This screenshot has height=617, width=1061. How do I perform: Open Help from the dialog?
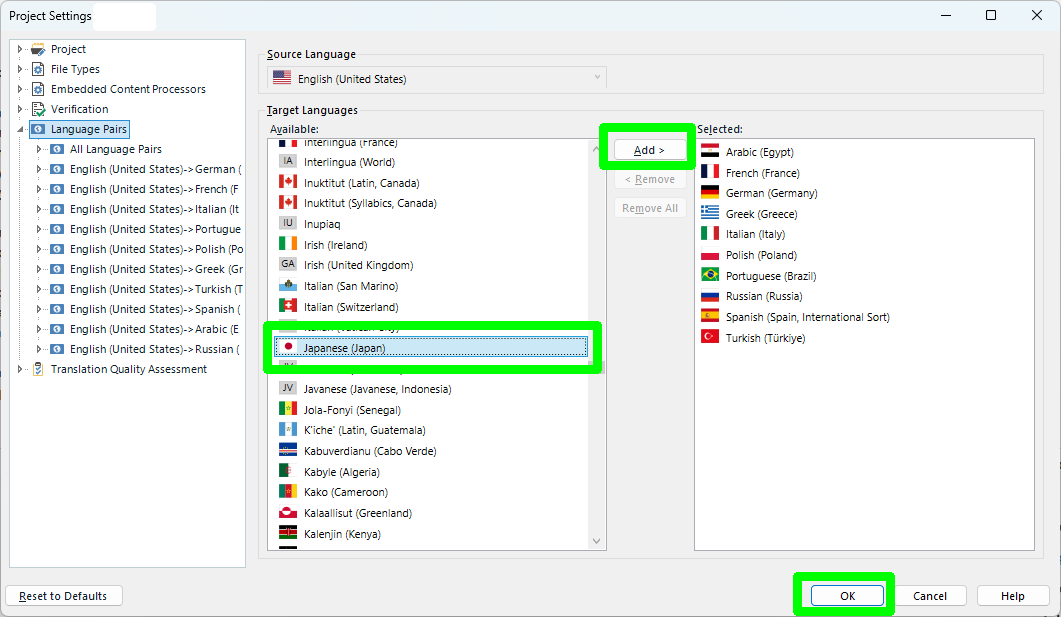[1012, 595]
